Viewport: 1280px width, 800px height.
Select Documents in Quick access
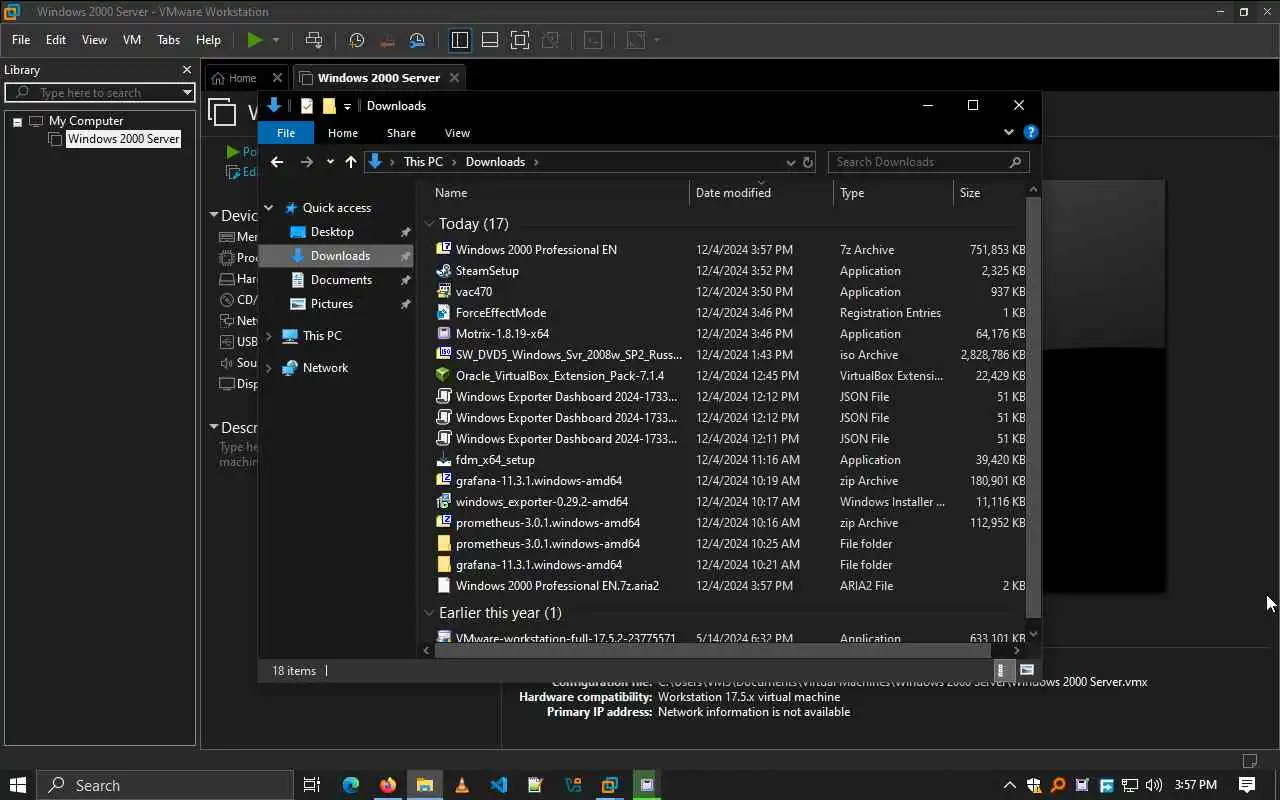tap(341, 280)
